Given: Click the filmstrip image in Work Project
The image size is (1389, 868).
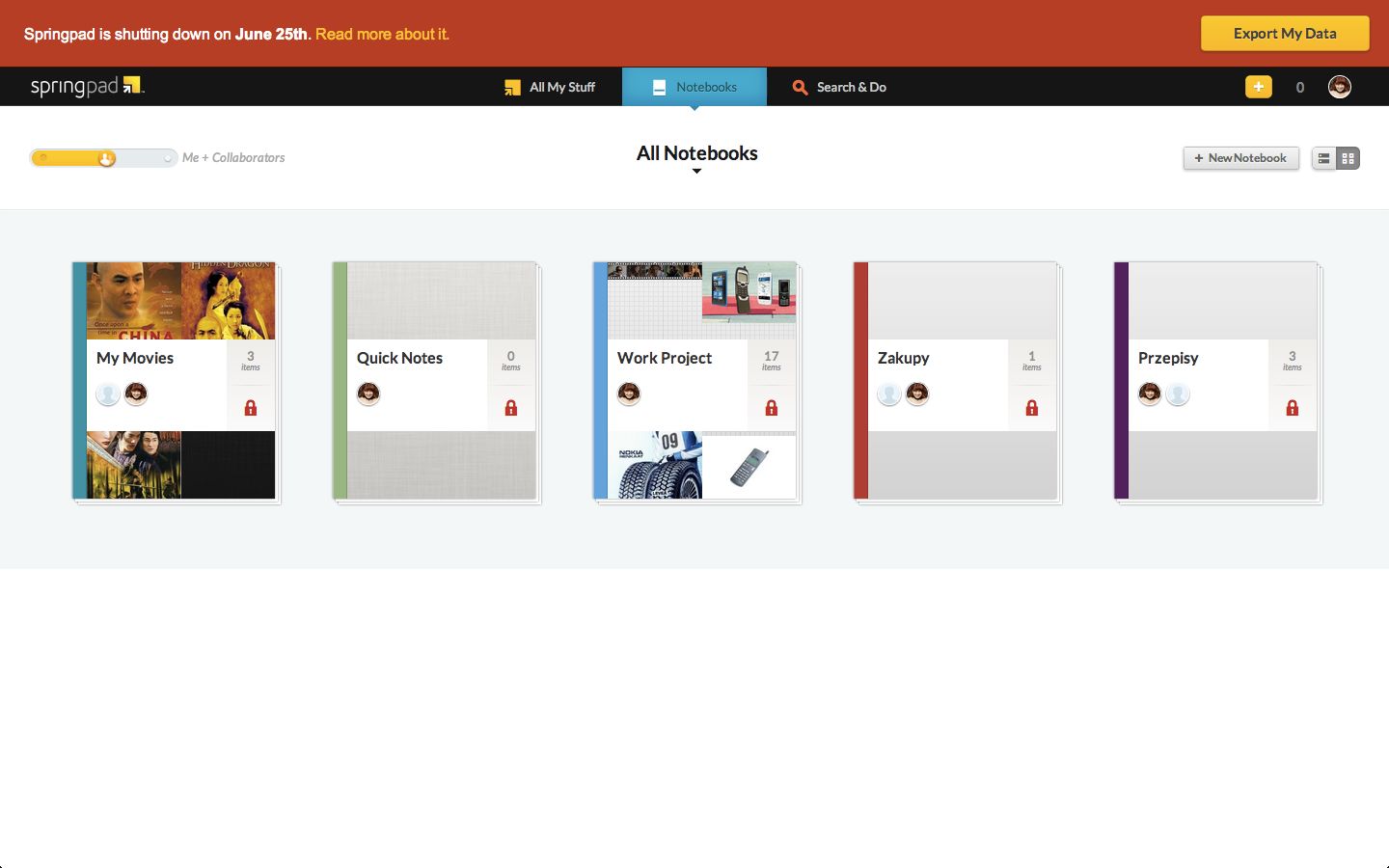Looking at the screenshot, I should click(x=655, y=271).
